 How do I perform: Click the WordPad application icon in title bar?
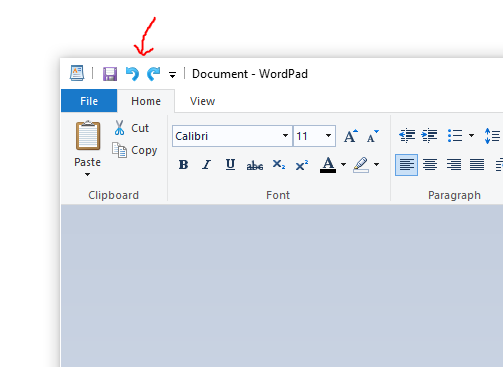[x=77, y=73]
